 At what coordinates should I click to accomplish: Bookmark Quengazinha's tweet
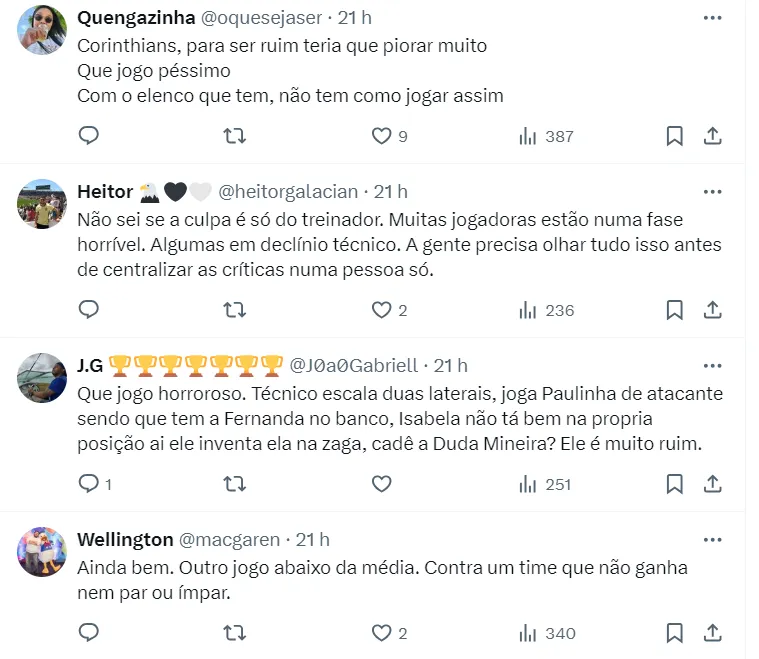pos(675,136)
